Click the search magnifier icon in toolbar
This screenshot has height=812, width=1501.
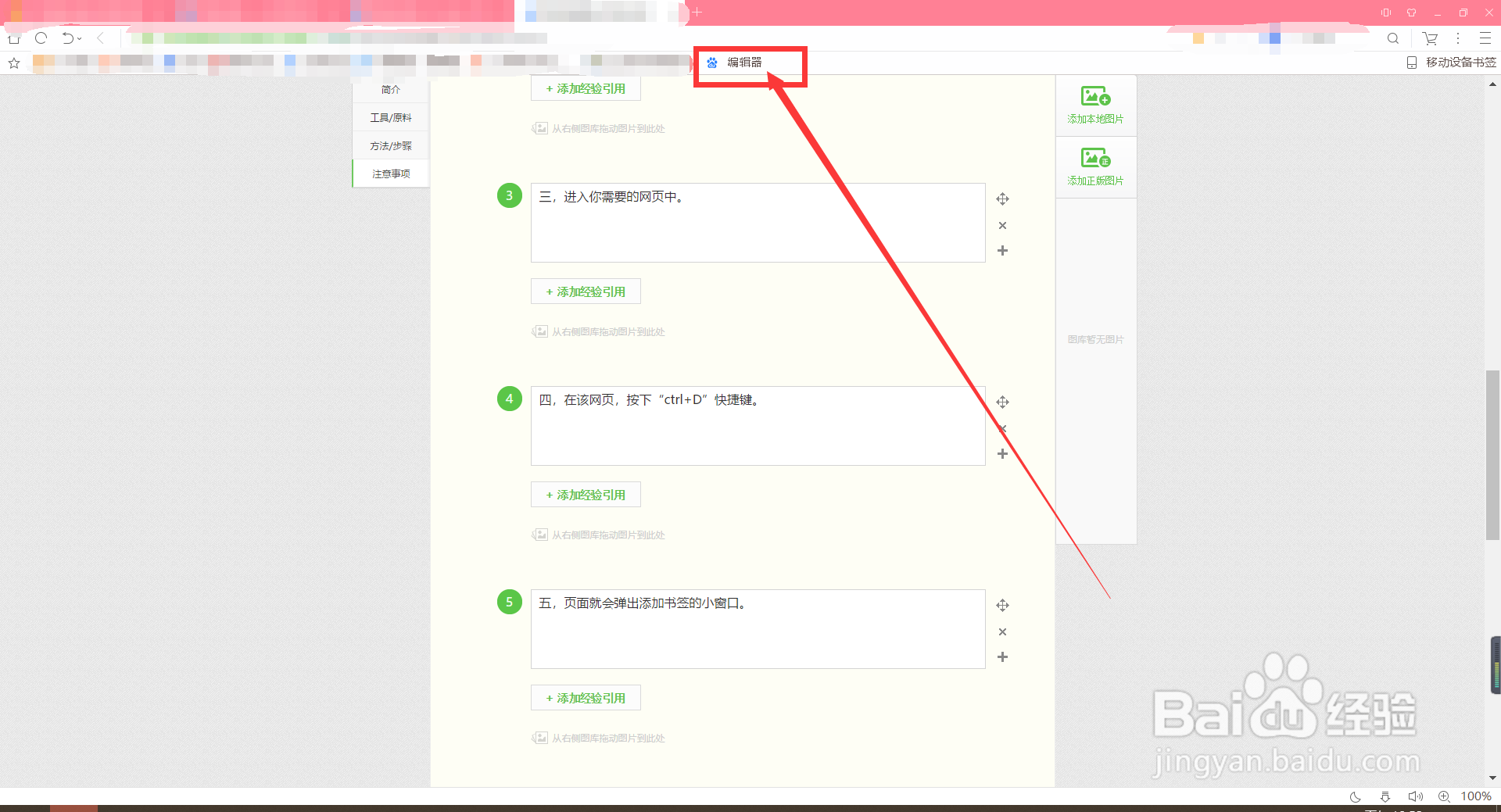coord(1394,38)
